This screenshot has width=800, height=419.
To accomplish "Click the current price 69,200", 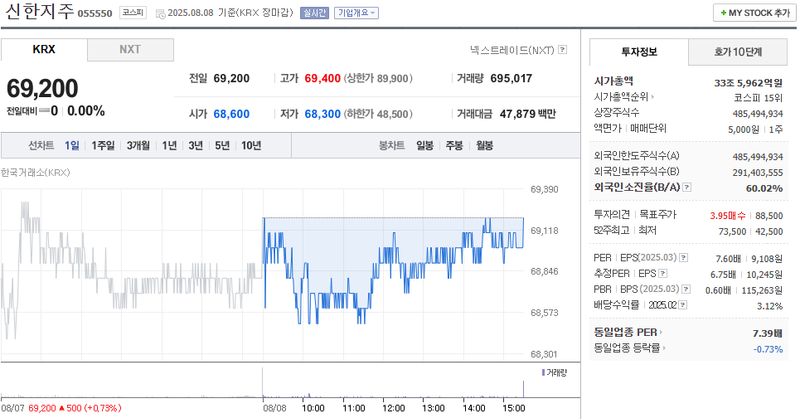I will [42, 88].
